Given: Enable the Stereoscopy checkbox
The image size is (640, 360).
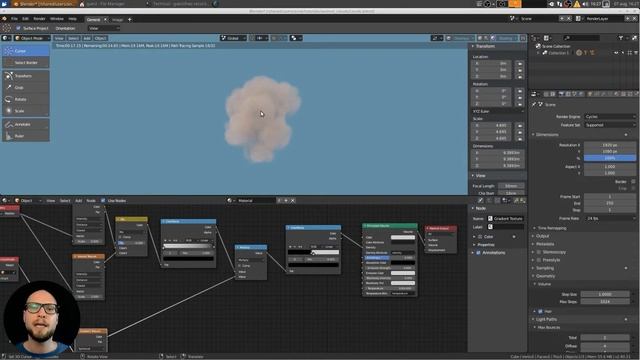Looking at the screenshot, I should (x=539, y=252).
